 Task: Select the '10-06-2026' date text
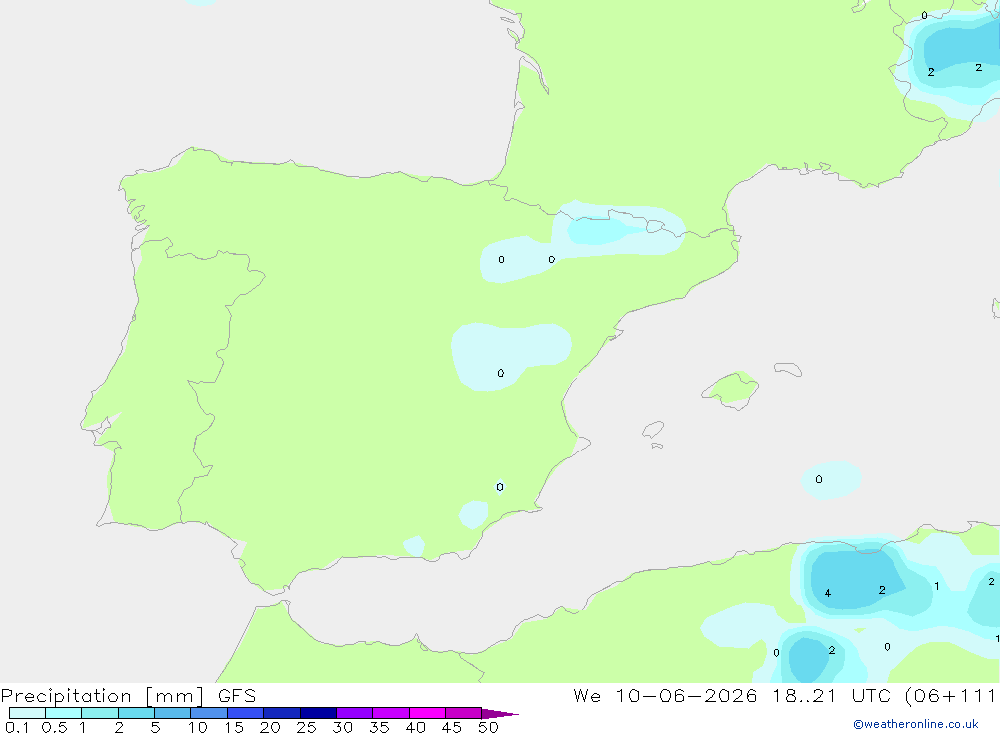coord(686,696)
